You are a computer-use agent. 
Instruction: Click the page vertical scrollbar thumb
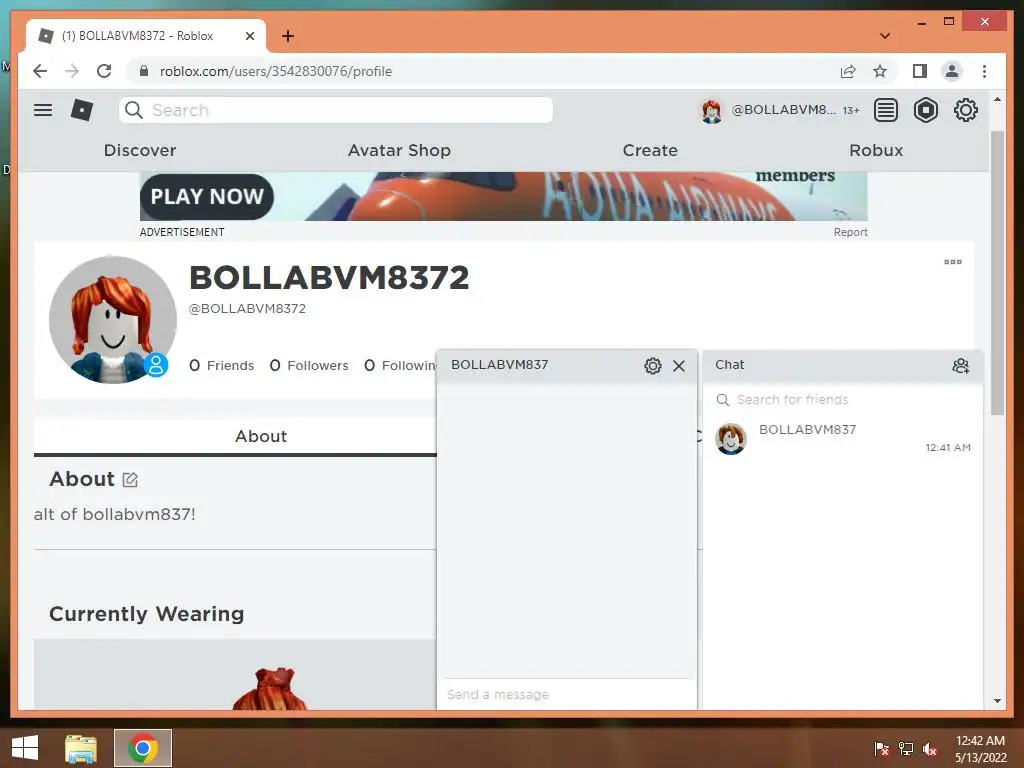pos(997,273)
